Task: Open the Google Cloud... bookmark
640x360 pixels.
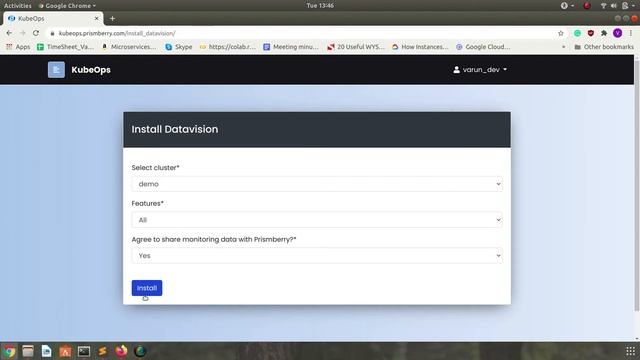Action: (483, 47)
